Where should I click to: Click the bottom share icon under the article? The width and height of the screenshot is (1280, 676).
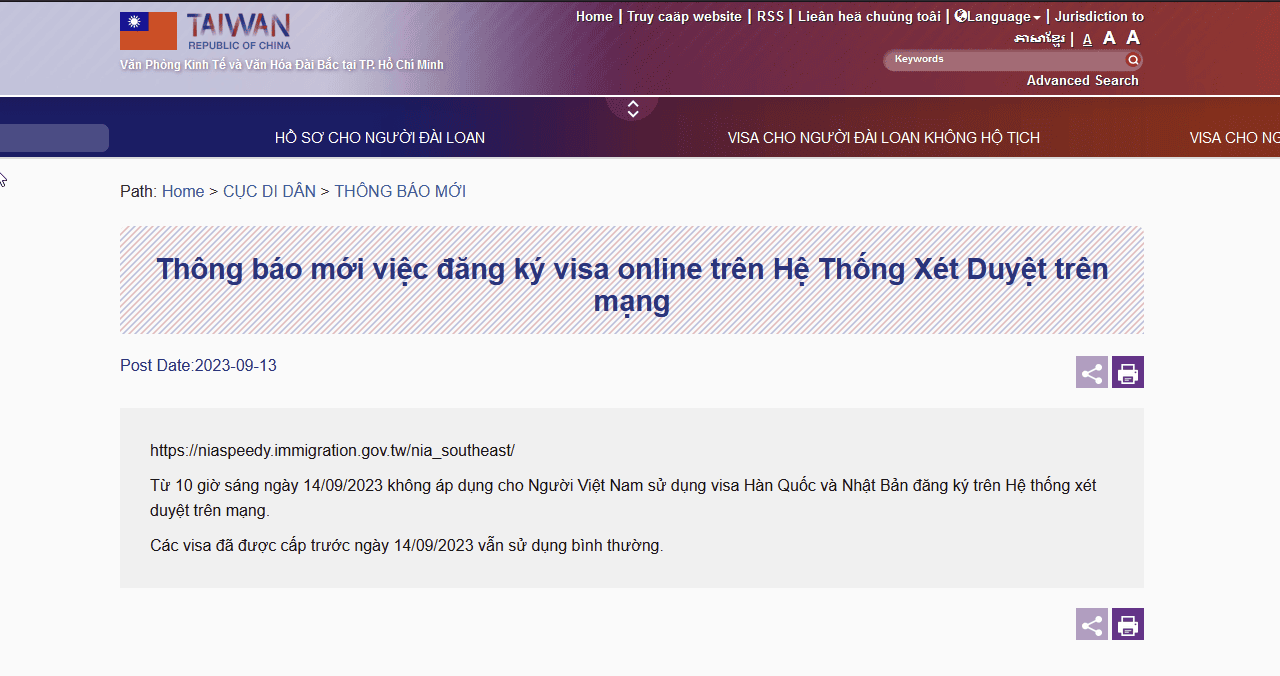coord(1092,625)
